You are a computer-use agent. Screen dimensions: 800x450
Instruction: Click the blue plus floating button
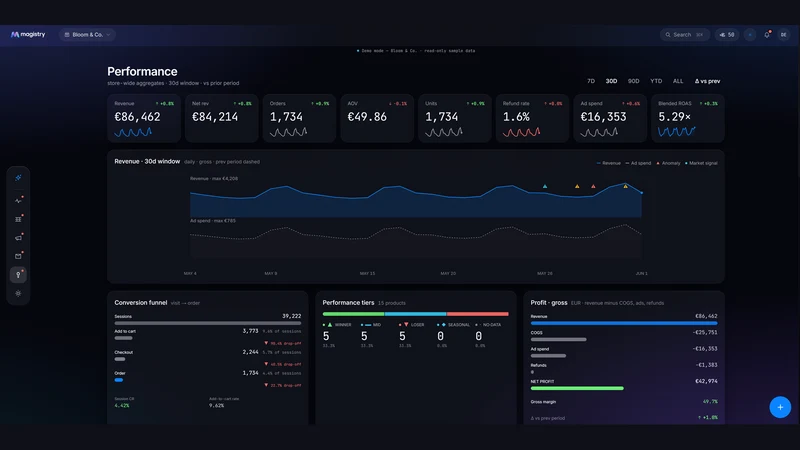click(780, 407)
